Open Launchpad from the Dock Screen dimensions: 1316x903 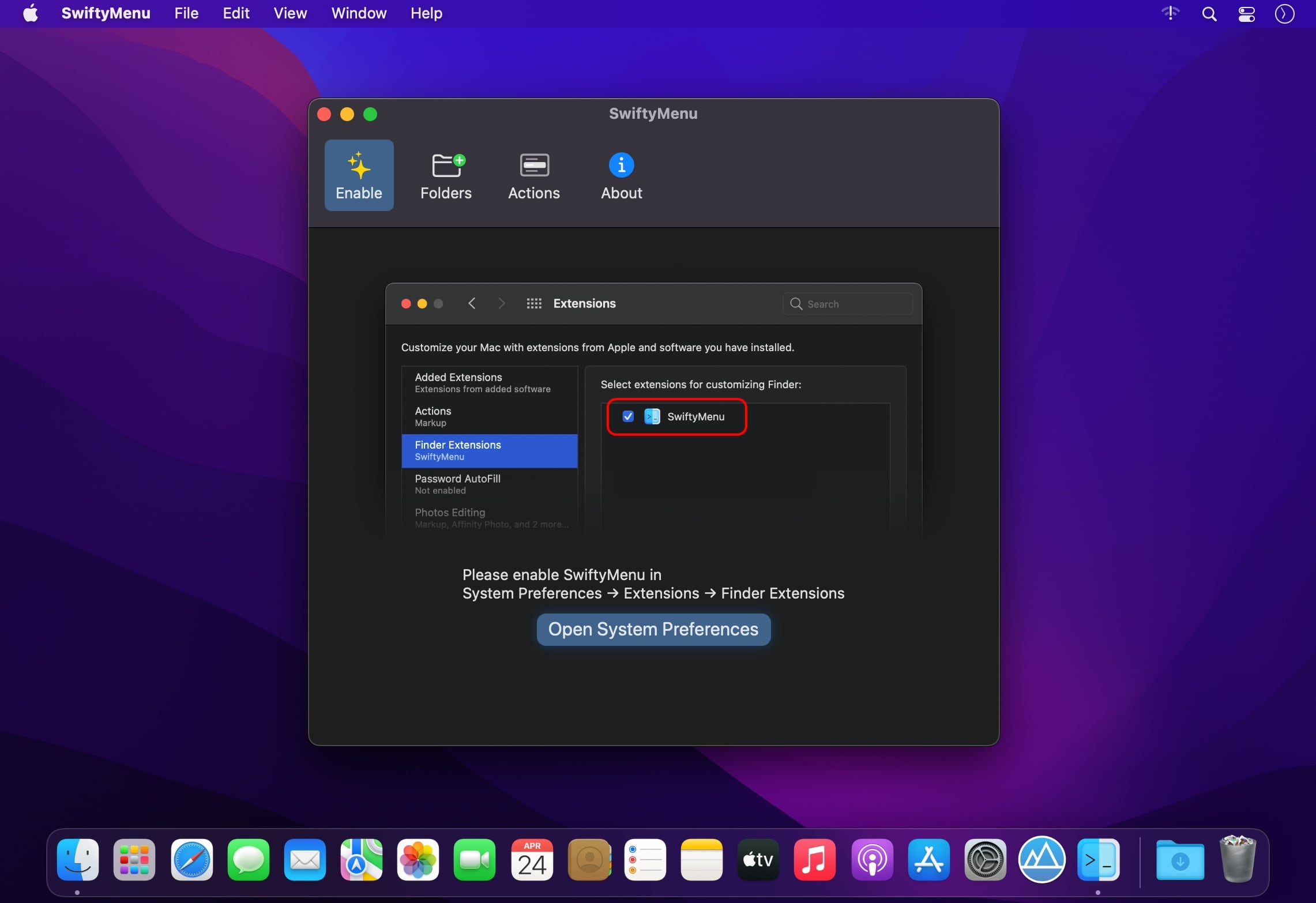134,860
